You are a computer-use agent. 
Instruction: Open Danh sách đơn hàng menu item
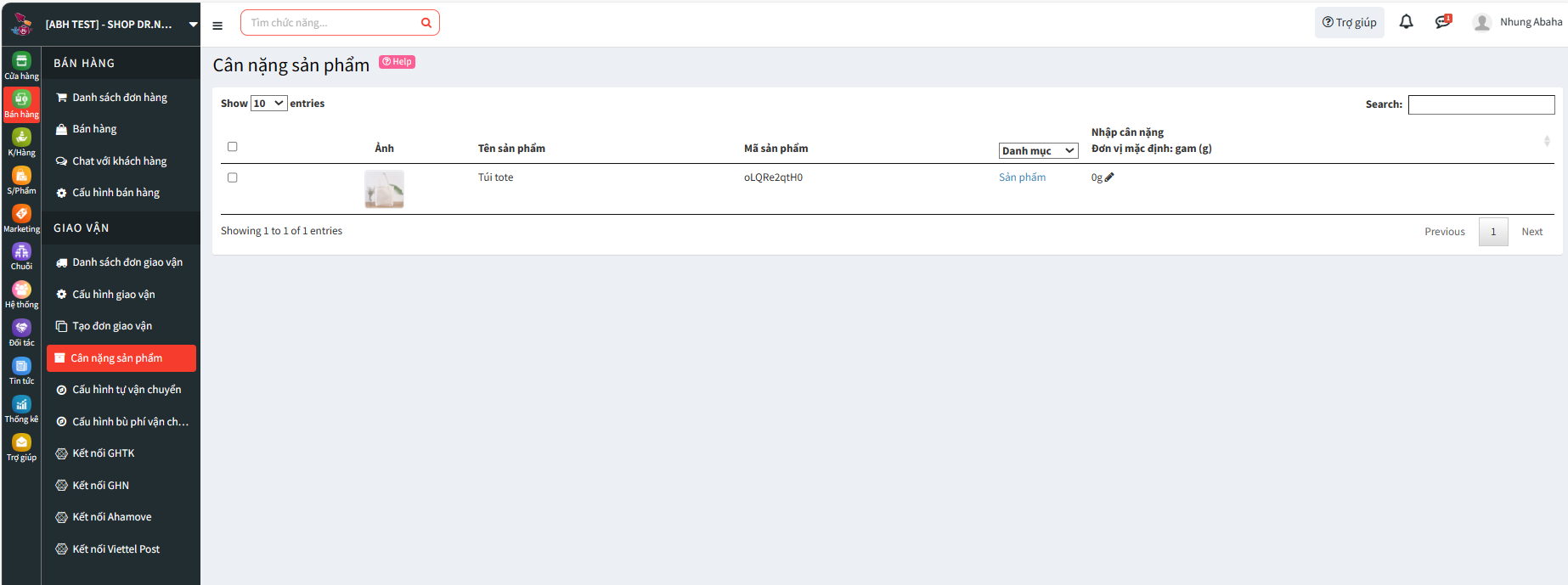119,98
